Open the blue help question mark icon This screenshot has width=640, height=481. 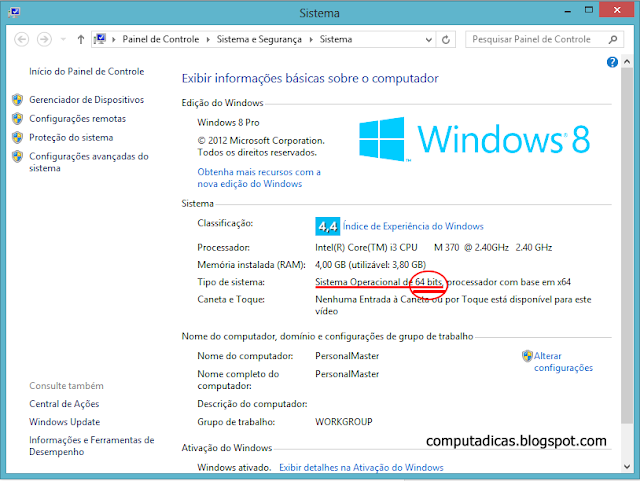[612, 62]
